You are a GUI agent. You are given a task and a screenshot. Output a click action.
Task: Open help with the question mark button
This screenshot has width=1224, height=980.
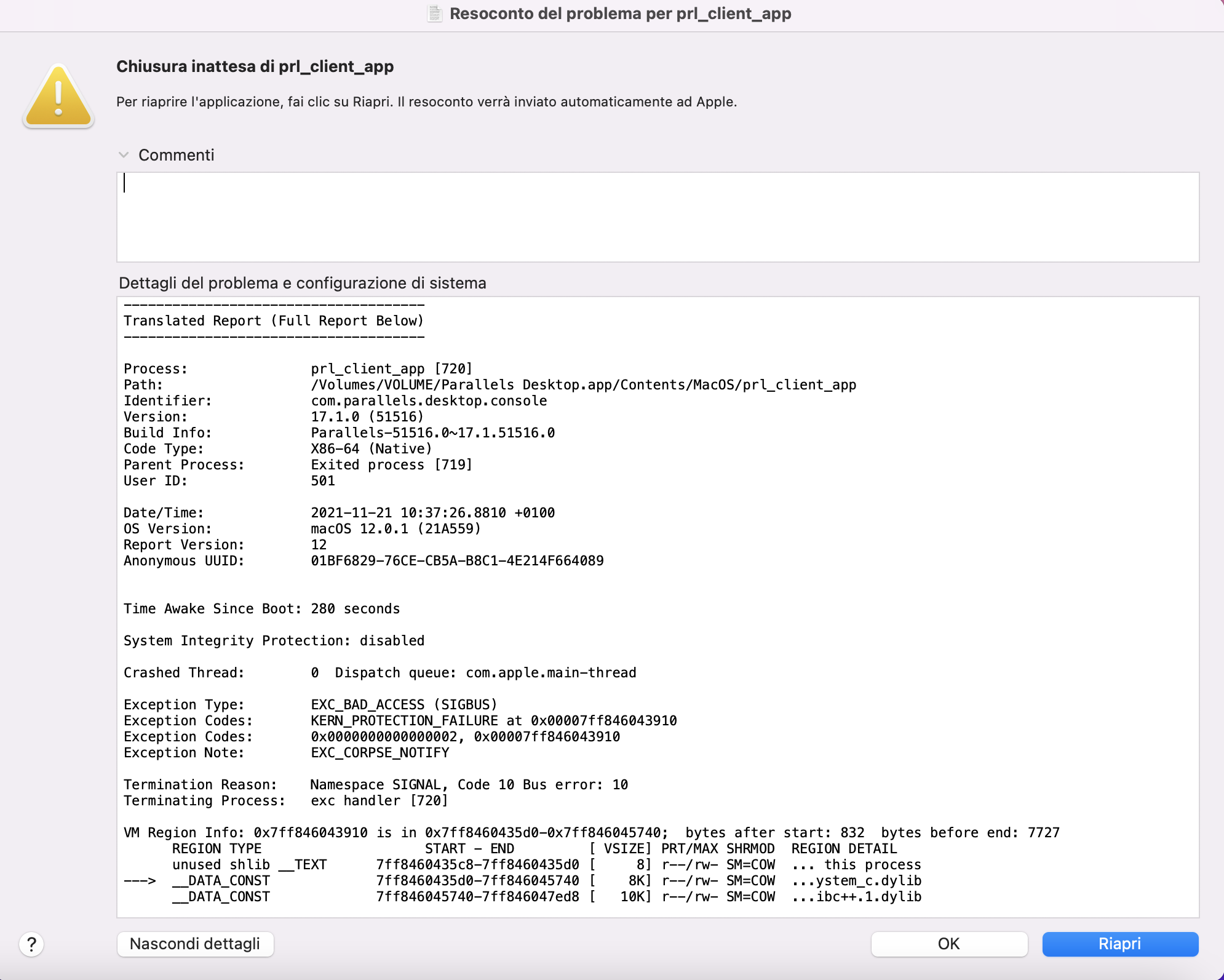[x=31, y=944]
